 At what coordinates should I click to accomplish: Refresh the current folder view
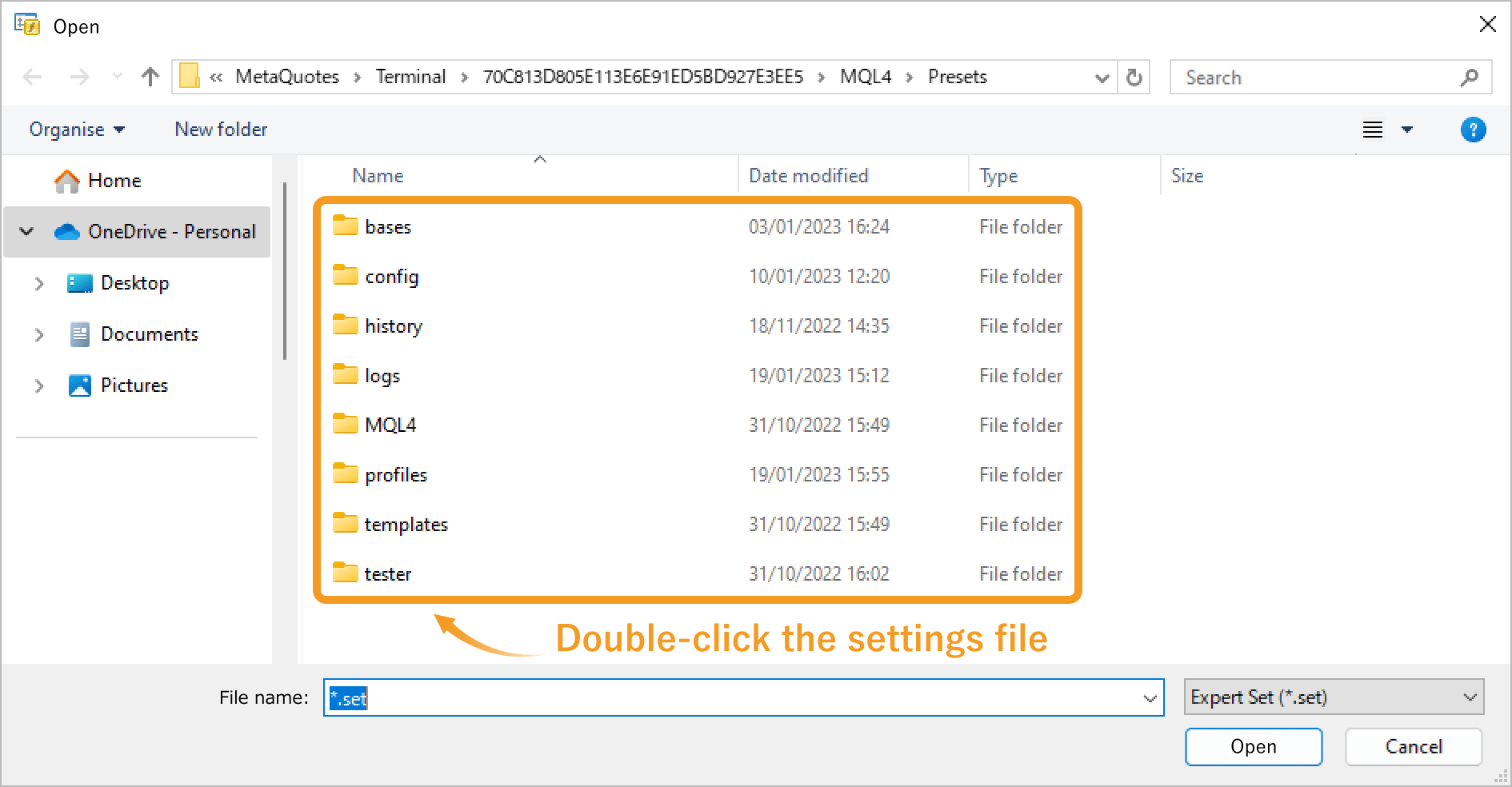[x=1134, y=77]
